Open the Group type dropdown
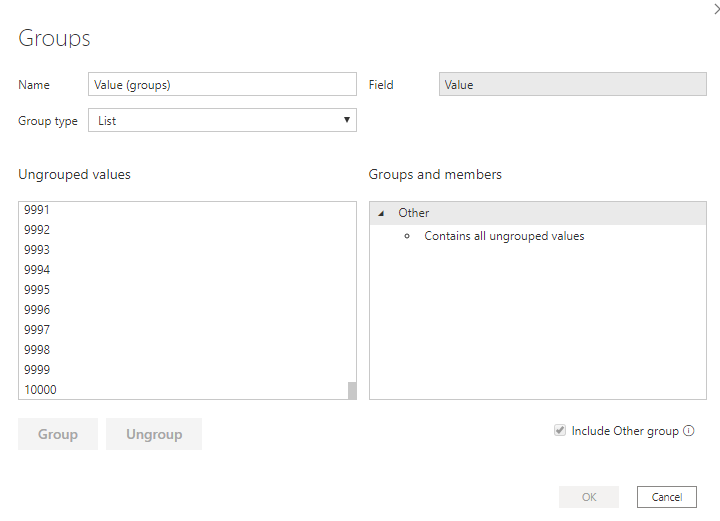This screenshot has height=521, width=720. [222, 120]
